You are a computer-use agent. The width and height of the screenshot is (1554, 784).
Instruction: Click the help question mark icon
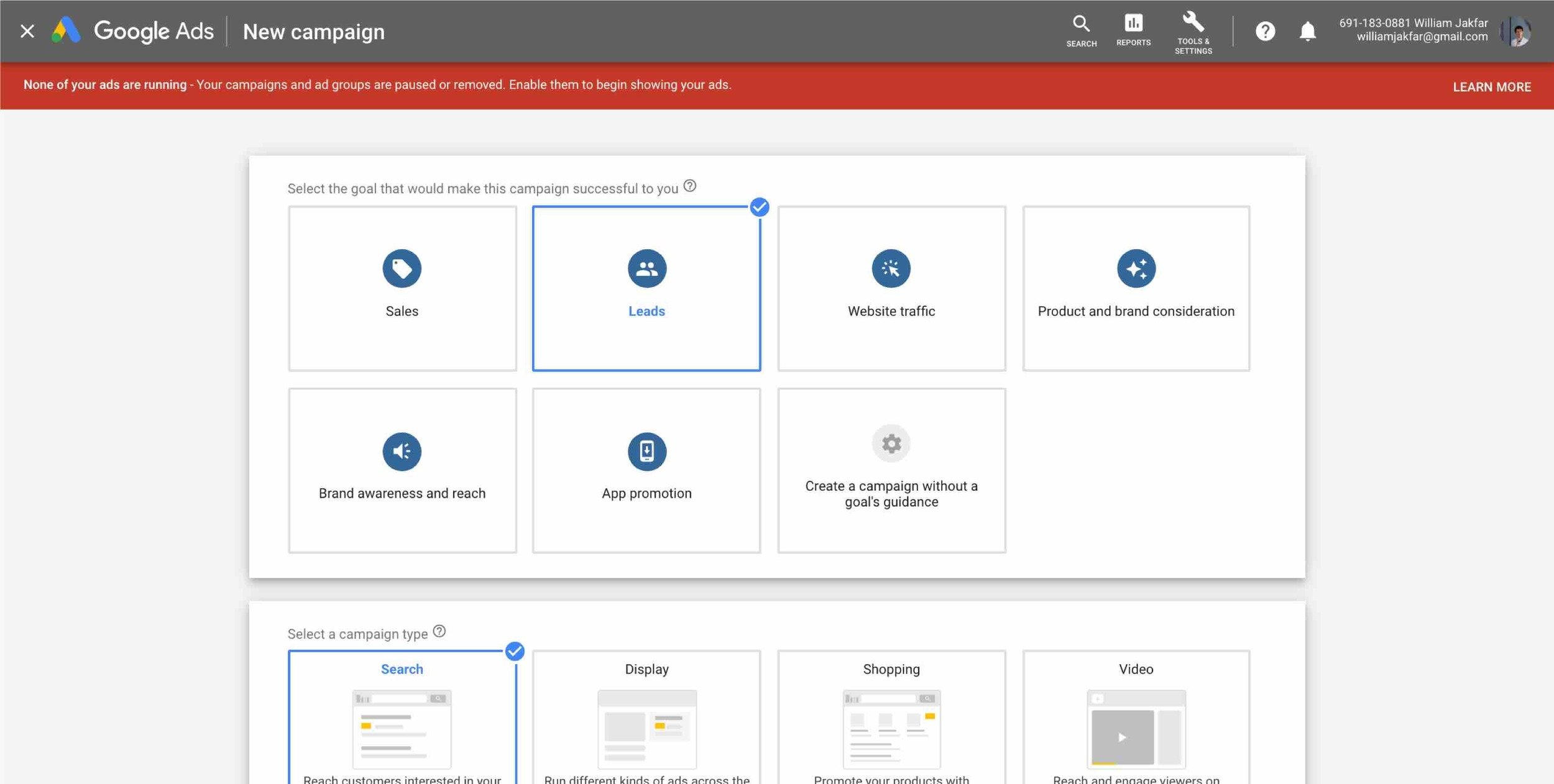click(x=1265, y=31)
